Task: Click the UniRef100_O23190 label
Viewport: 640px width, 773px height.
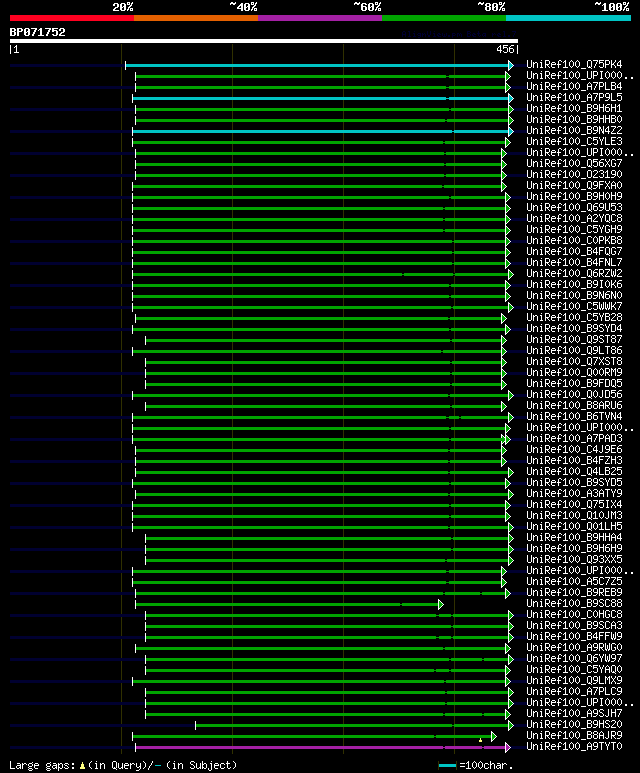Action: 574,175
